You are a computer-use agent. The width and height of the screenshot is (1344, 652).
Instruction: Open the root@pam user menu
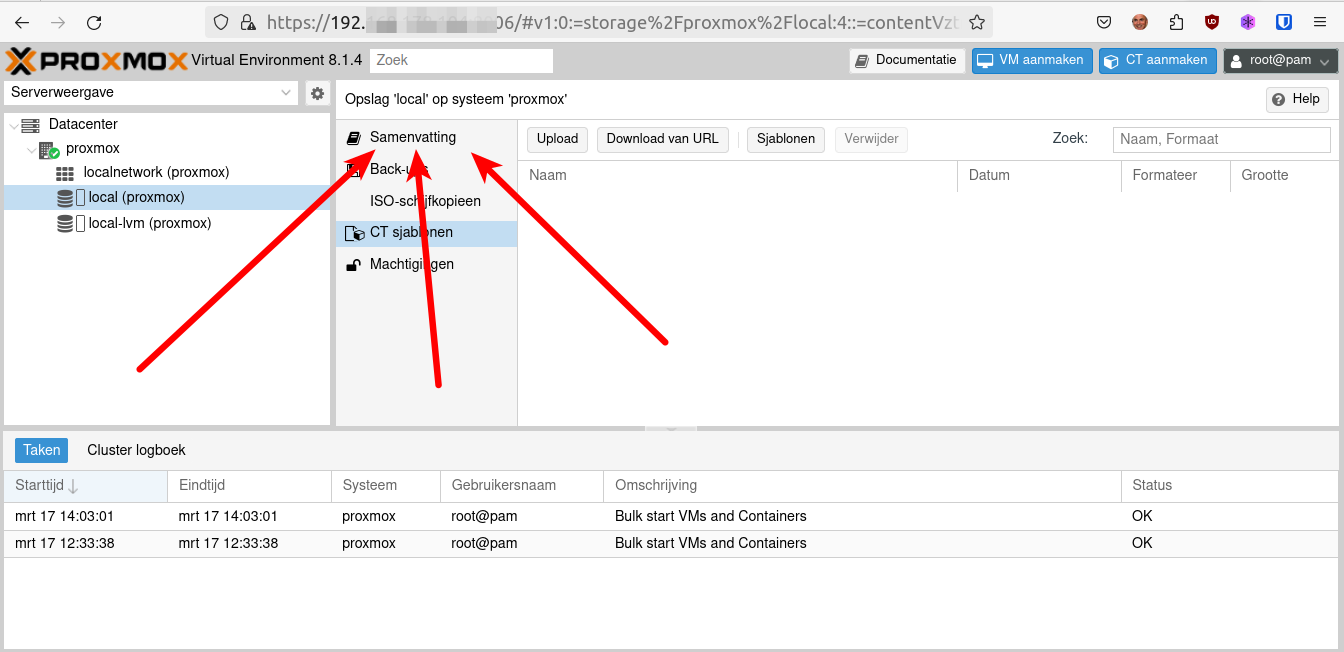(1280, 61)
